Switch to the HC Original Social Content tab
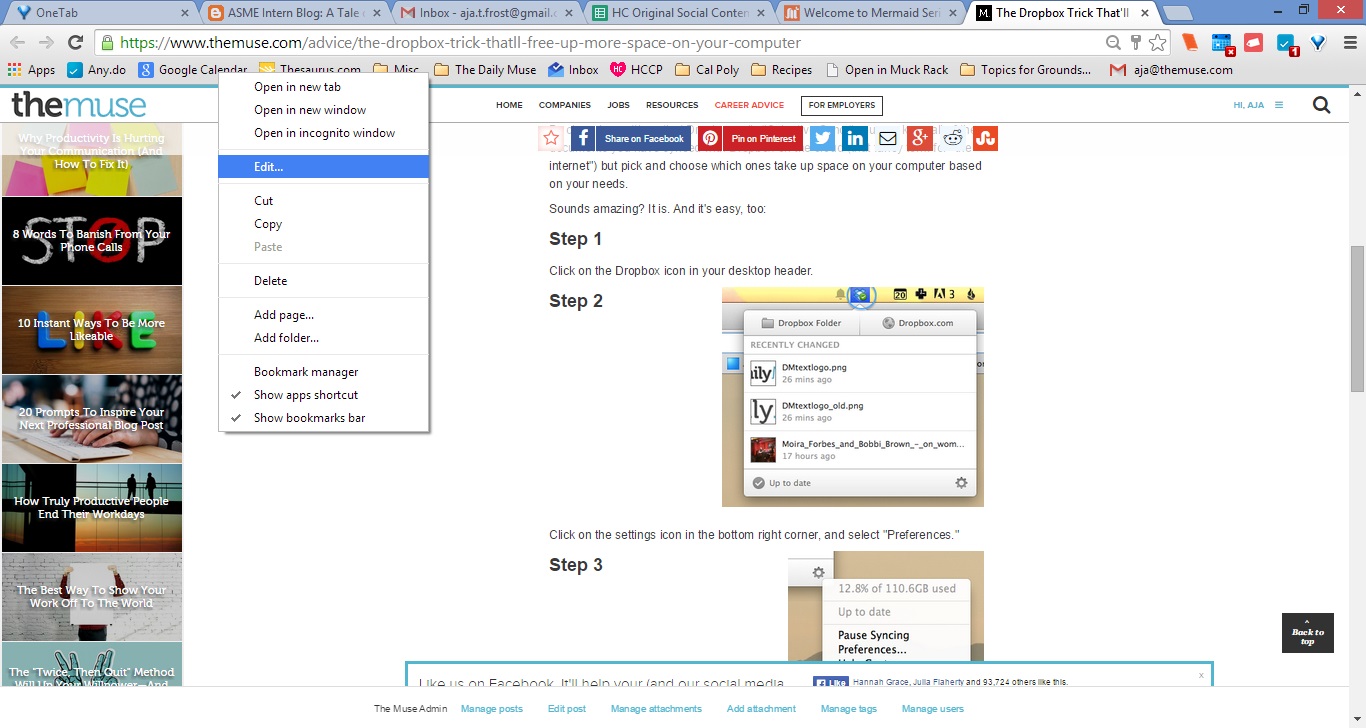The image size is (1366, 728). 675,13
